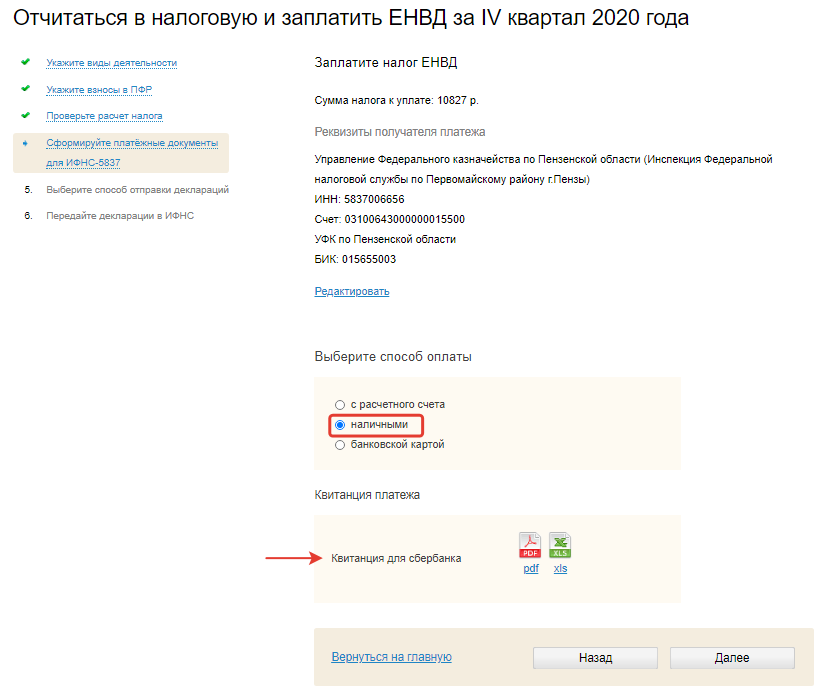Open the XLS receipt icon
The image size is (821, 697).
(560, 545)
